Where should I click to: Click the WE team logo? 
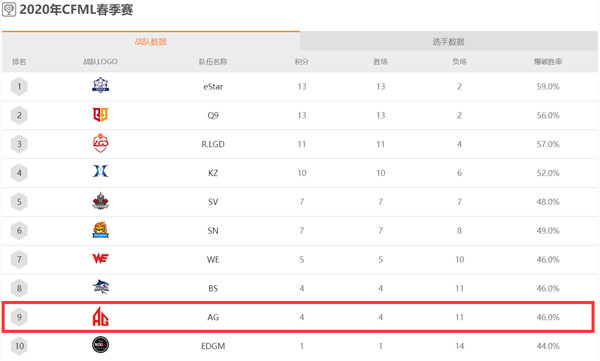[101, 258]
